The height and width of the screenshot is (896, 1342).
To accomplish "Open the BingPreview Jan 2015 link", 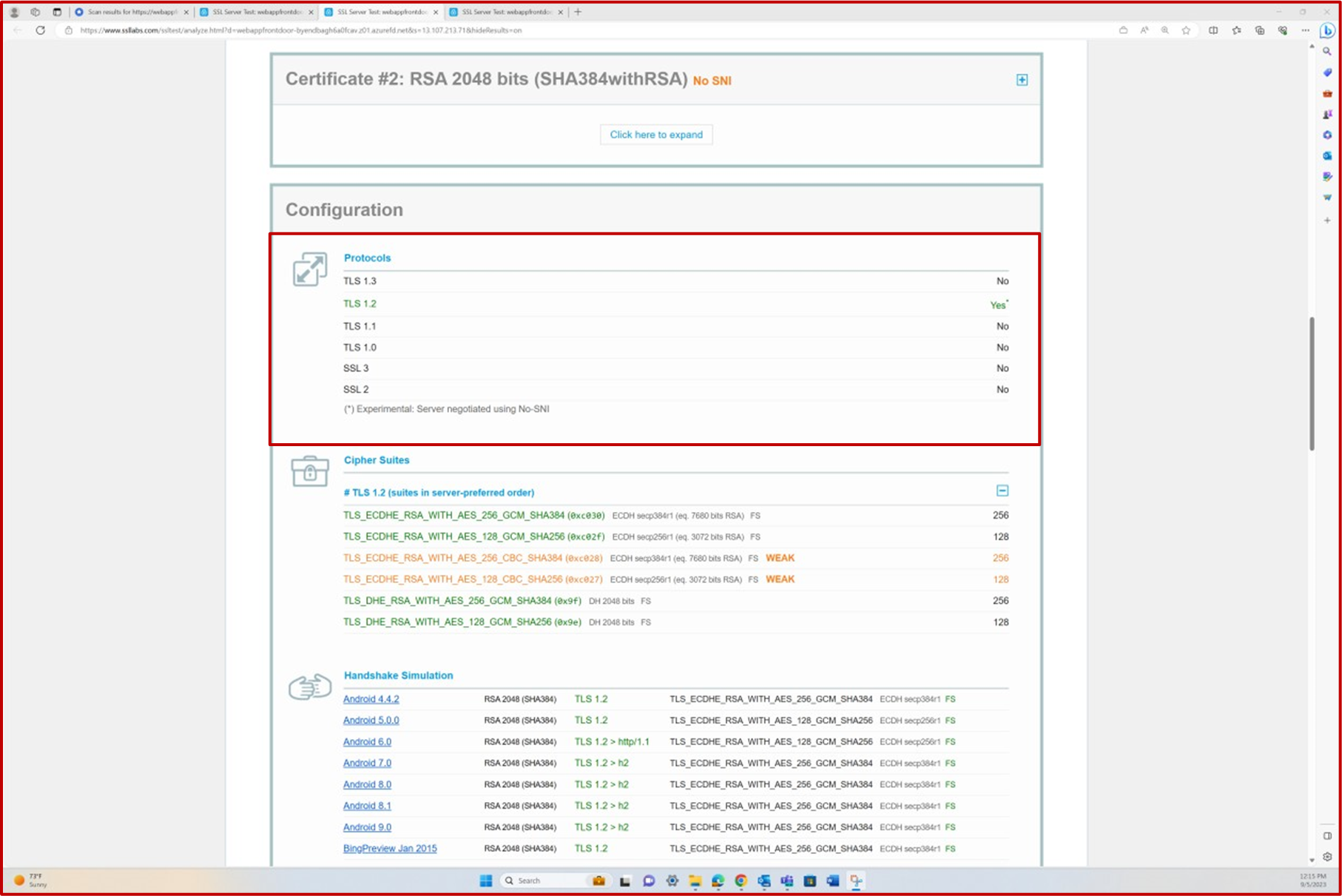I will 390,848.
